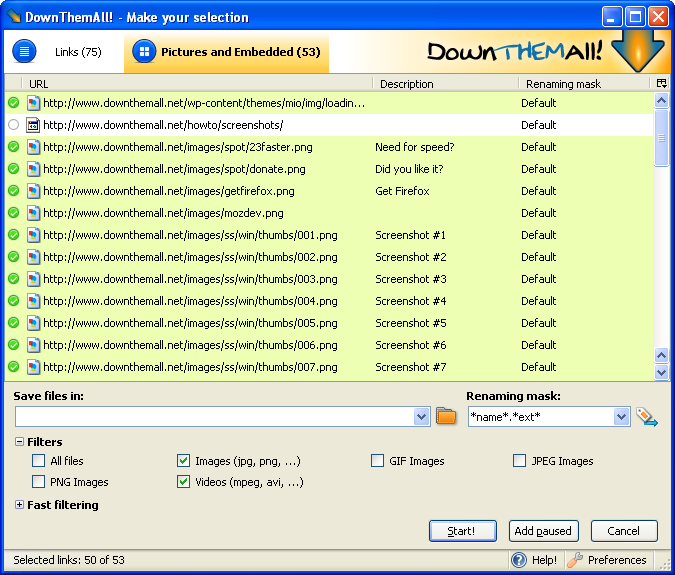
Task: Click the scrollbar up arrow at top
Action: [661, 101]
